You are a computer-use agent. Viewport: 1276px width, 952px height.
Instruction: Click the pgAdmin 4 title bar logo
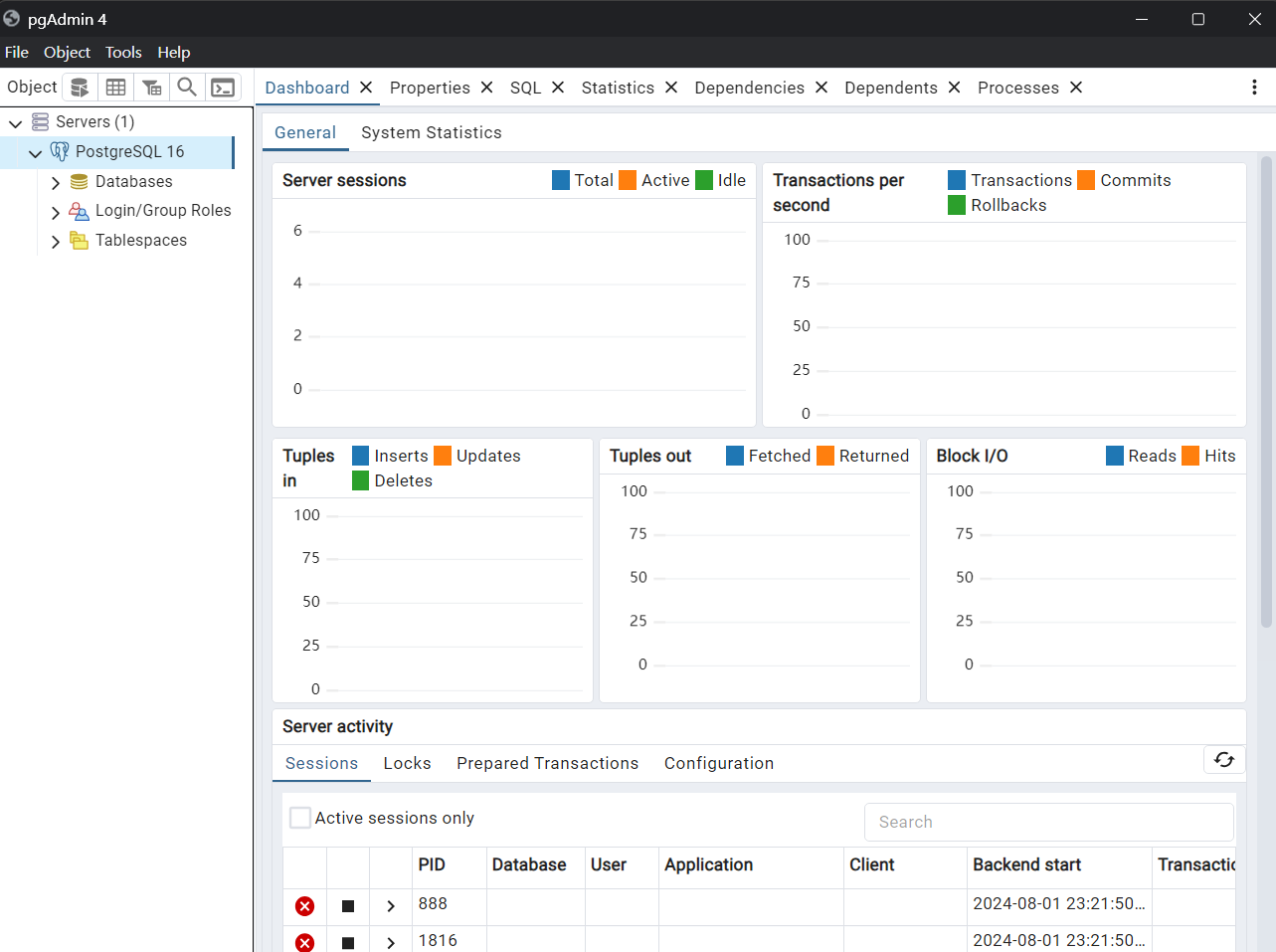point(12,19)
